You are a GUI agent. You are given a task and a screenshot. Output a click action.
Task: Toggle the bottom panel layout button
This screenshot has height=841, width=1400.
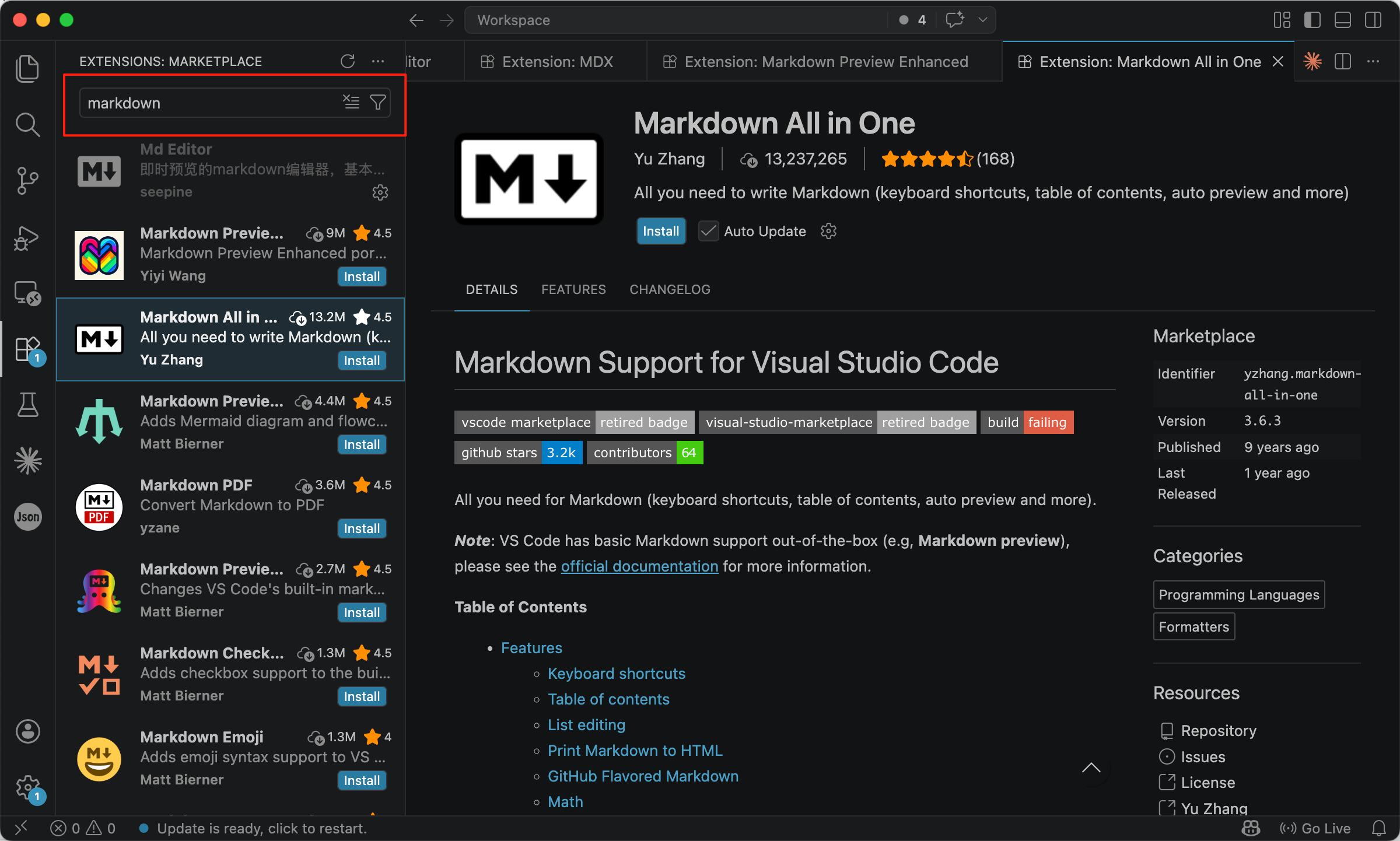[x=1342, y=20]
